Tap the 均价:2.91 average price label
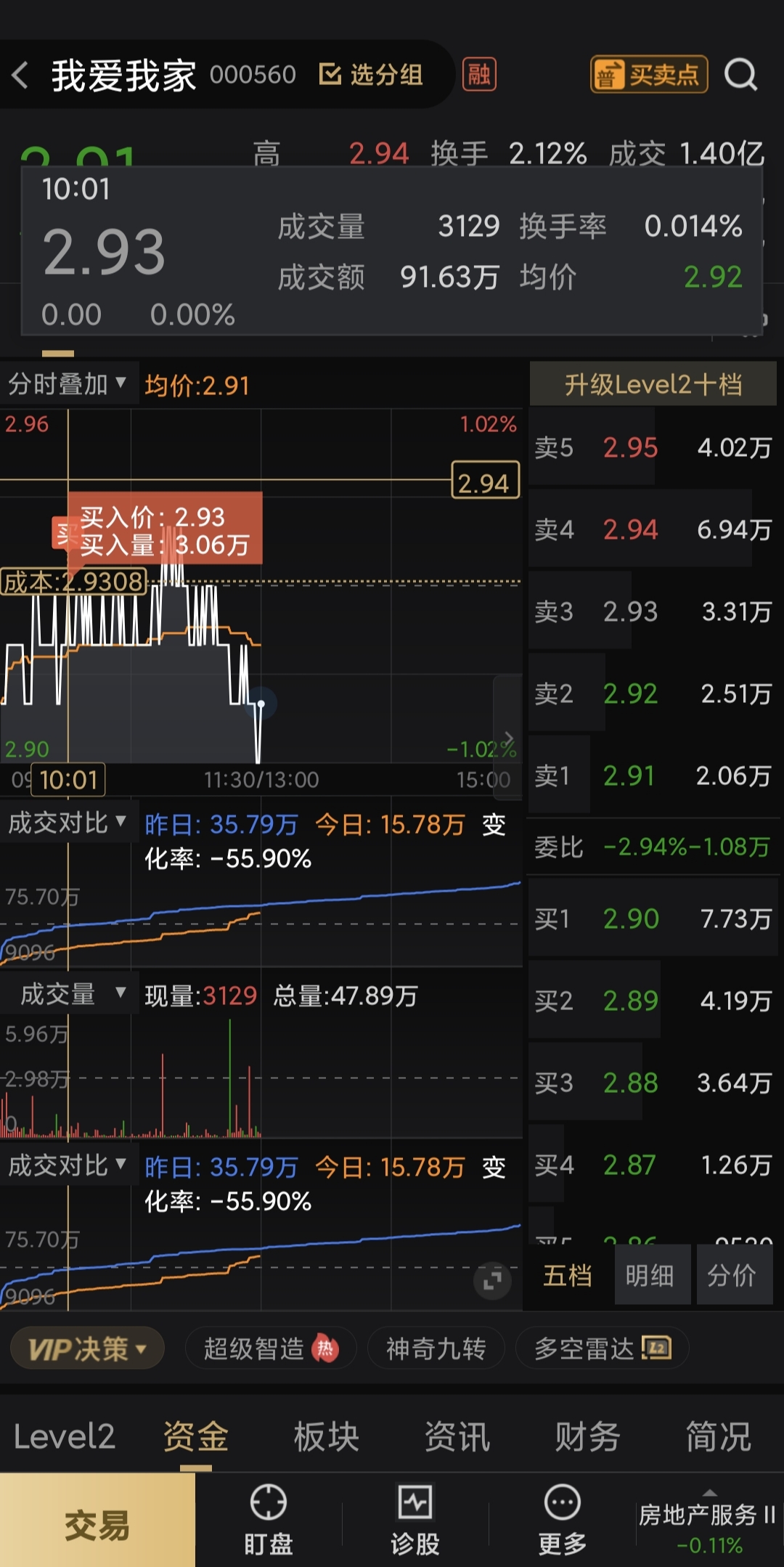 click(x=197, y=385)
